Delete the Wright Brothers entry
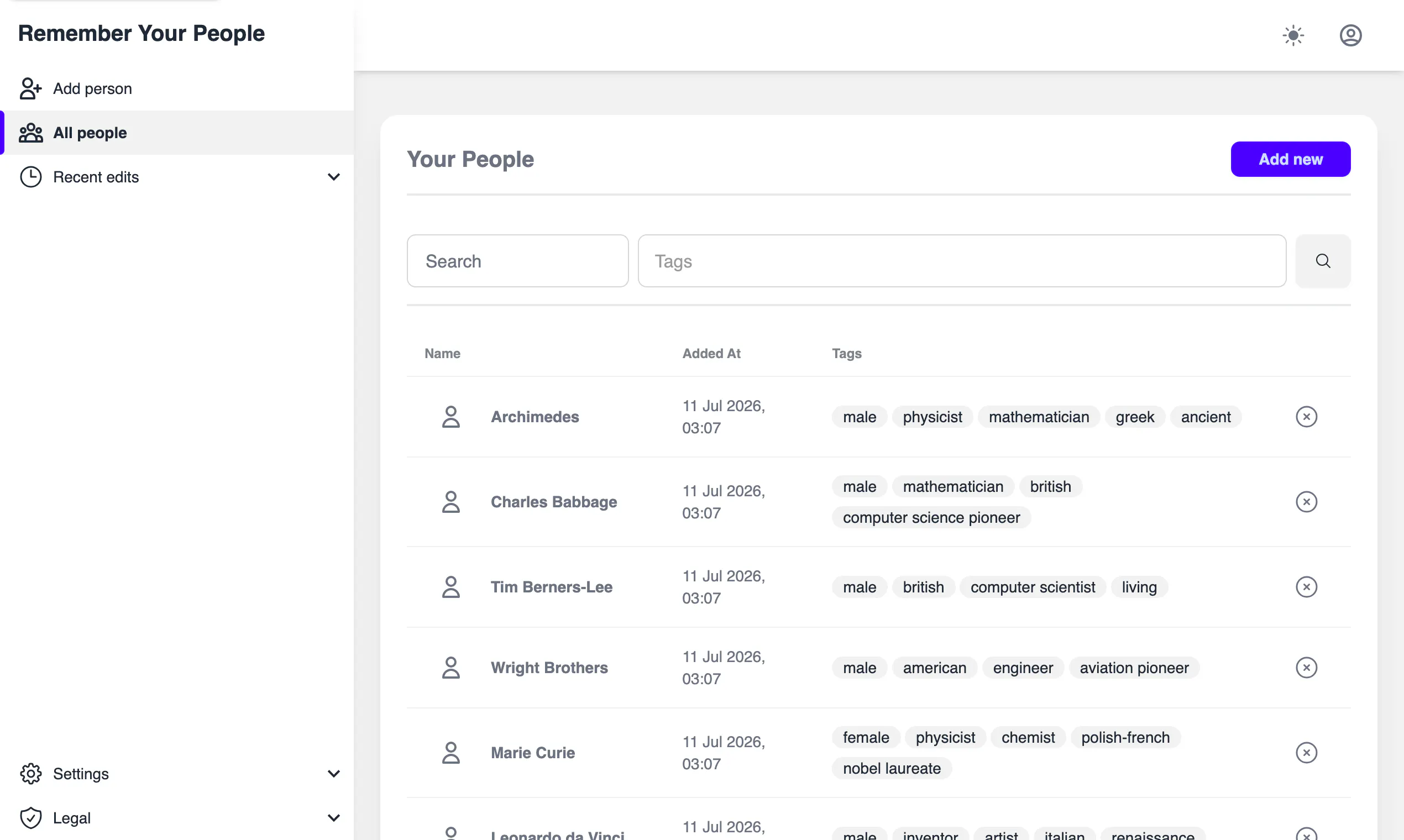Image resolution: width=1404 pixels, height=840 pixels. tap(1306, 668)
